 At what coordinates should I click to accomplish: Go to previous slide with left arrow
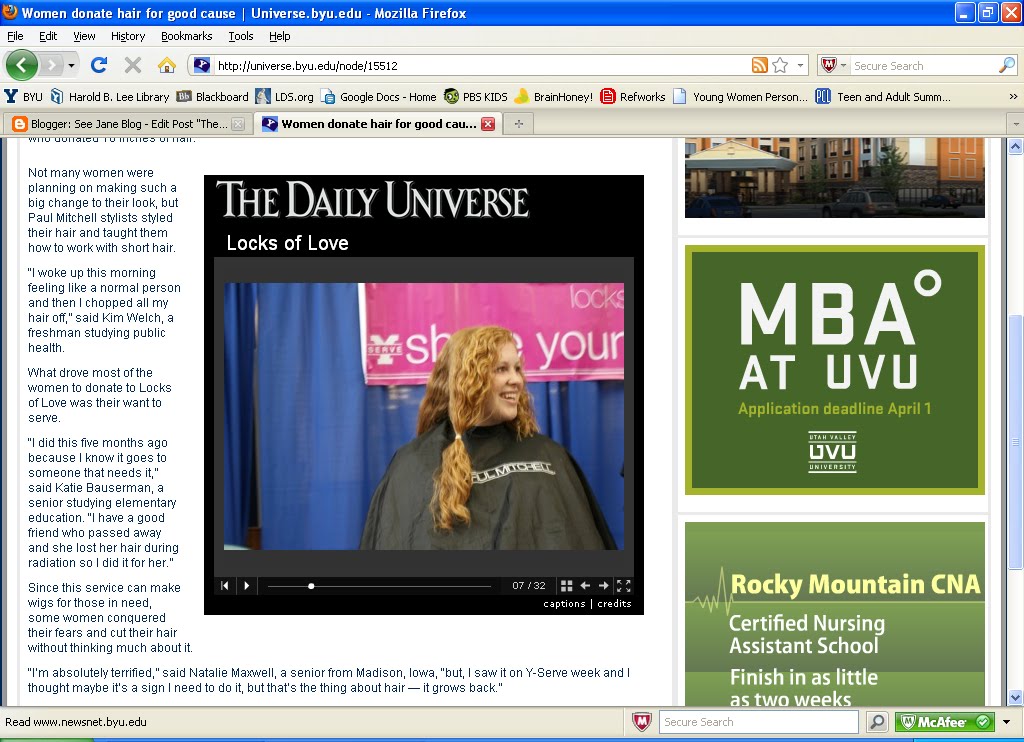585,586
